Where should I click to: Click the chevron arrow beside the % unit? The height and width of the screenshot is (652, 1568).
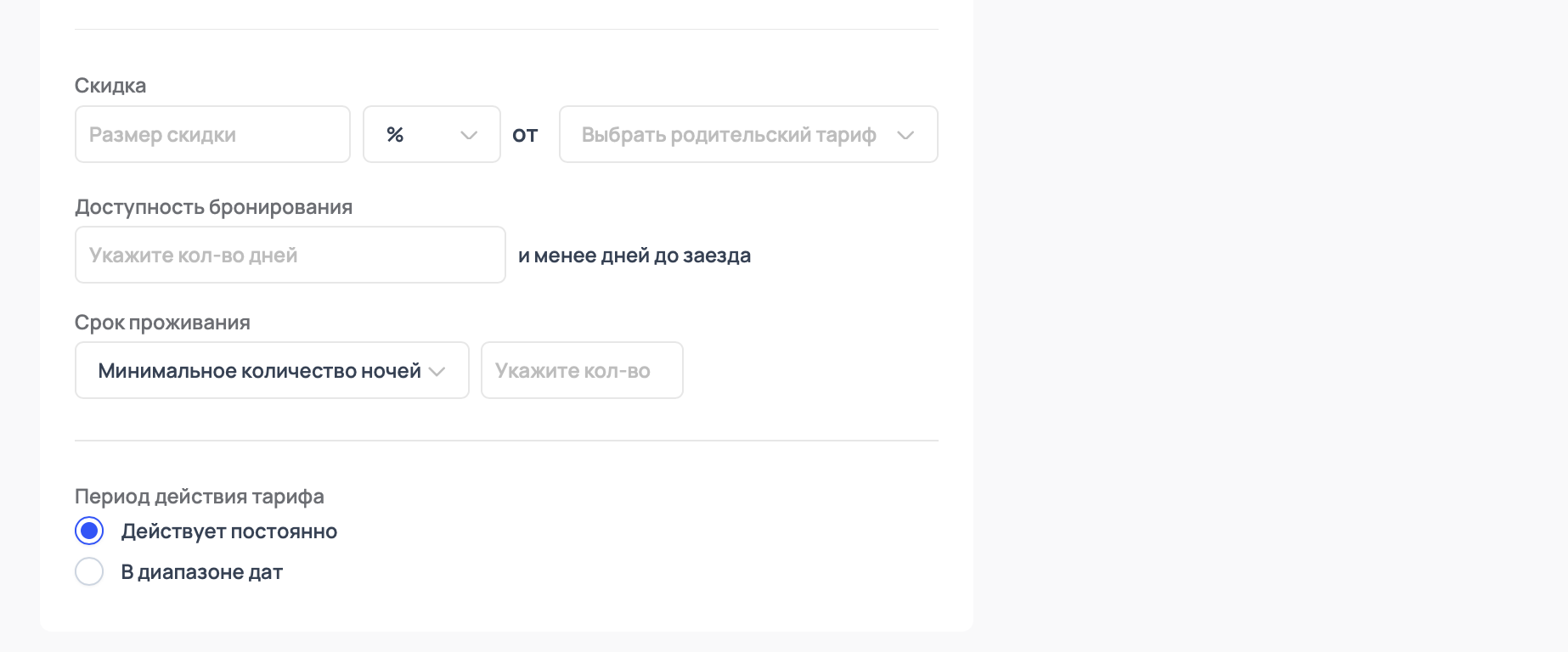468,135
